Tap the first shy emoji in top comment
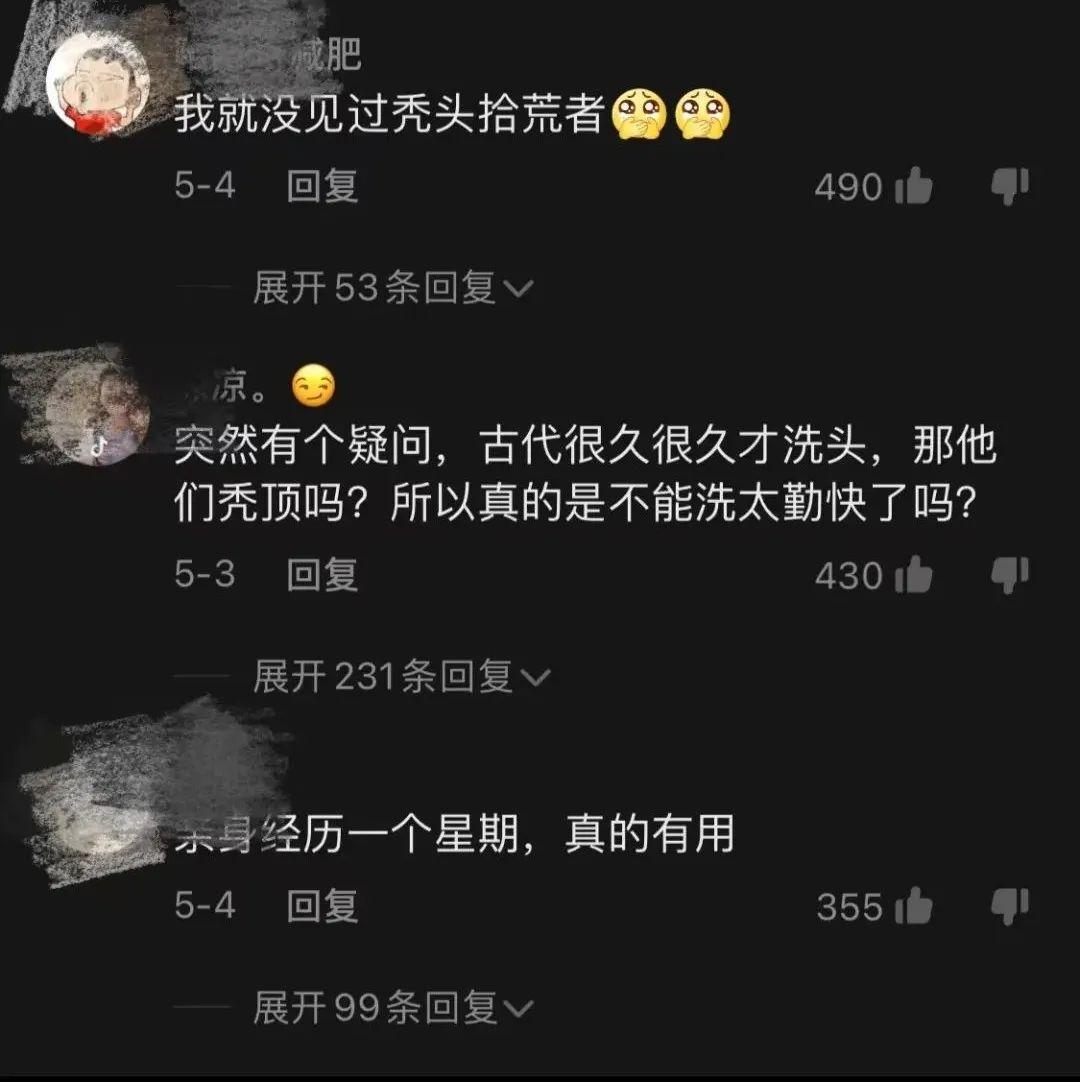1080x1082 pixels. (639, 114)
